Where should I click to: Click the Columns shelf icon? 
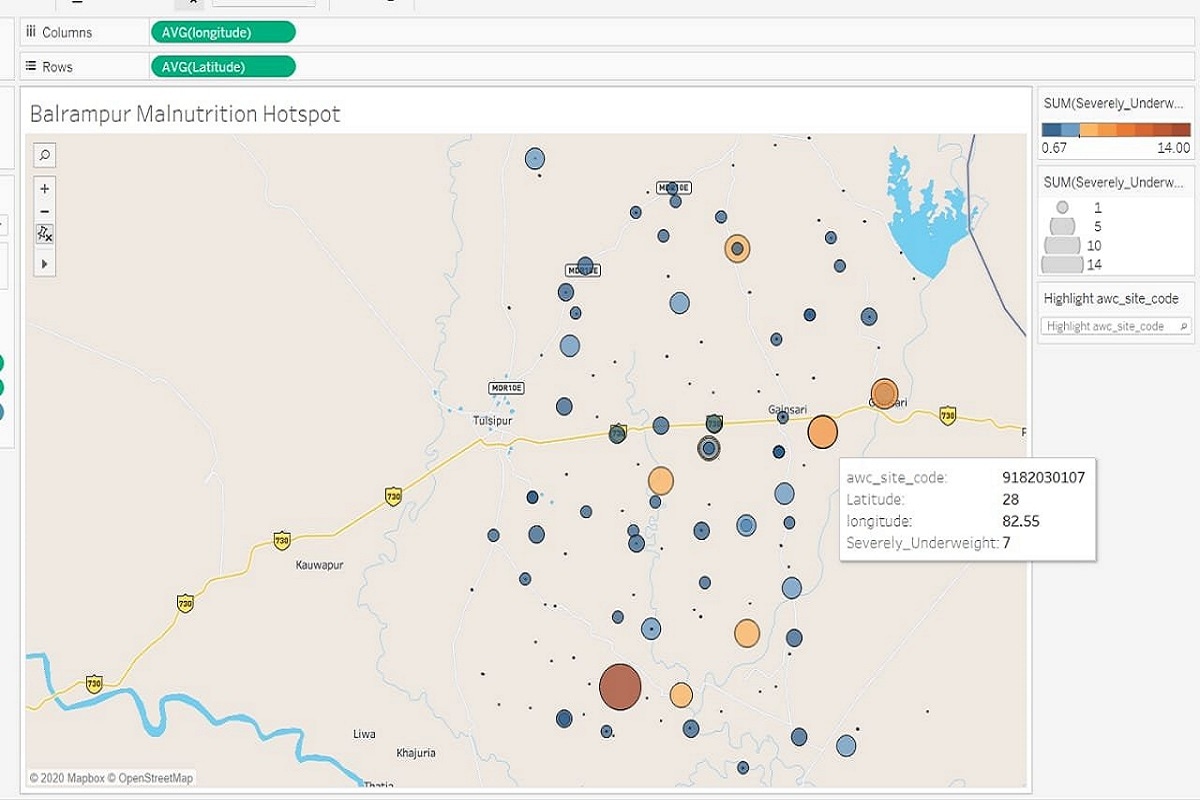pyautogui.click(x=31, y=33)
